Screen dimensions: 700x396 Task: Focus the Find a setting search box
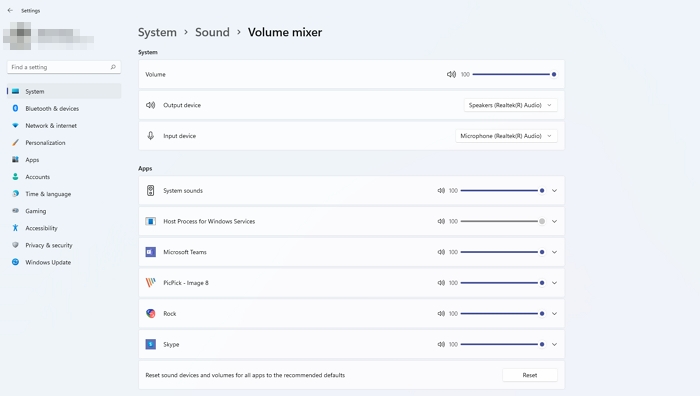(64, 67)
